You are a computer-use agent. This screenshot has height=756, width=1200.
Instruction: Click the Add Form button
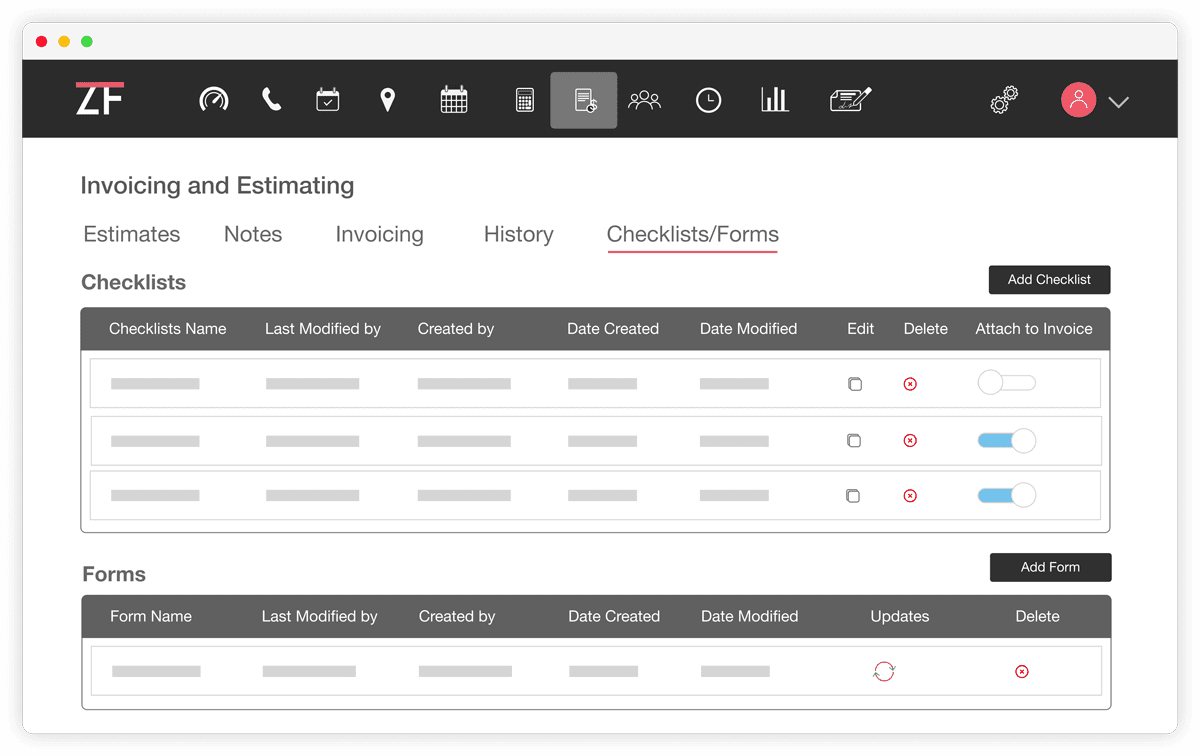tap(1050, 567)
